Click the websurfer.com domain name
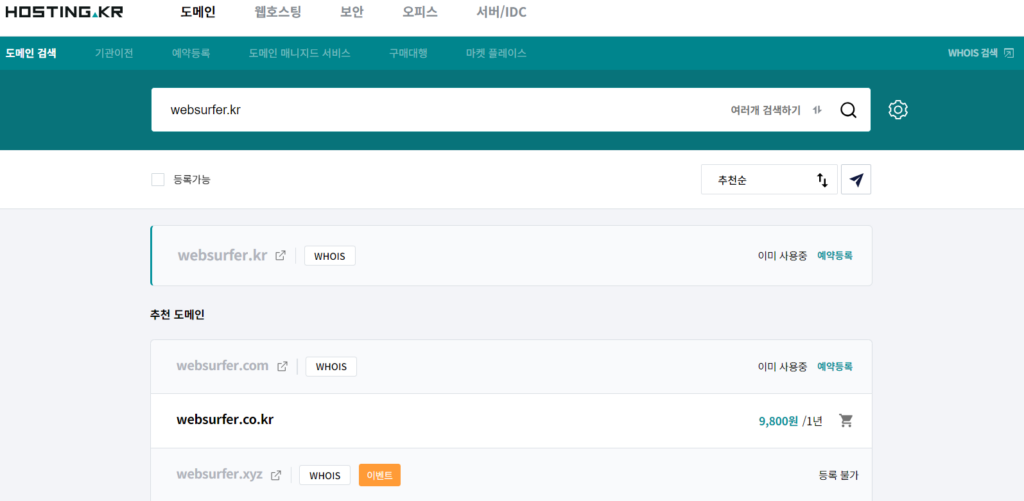 click(x=222, y=366)
